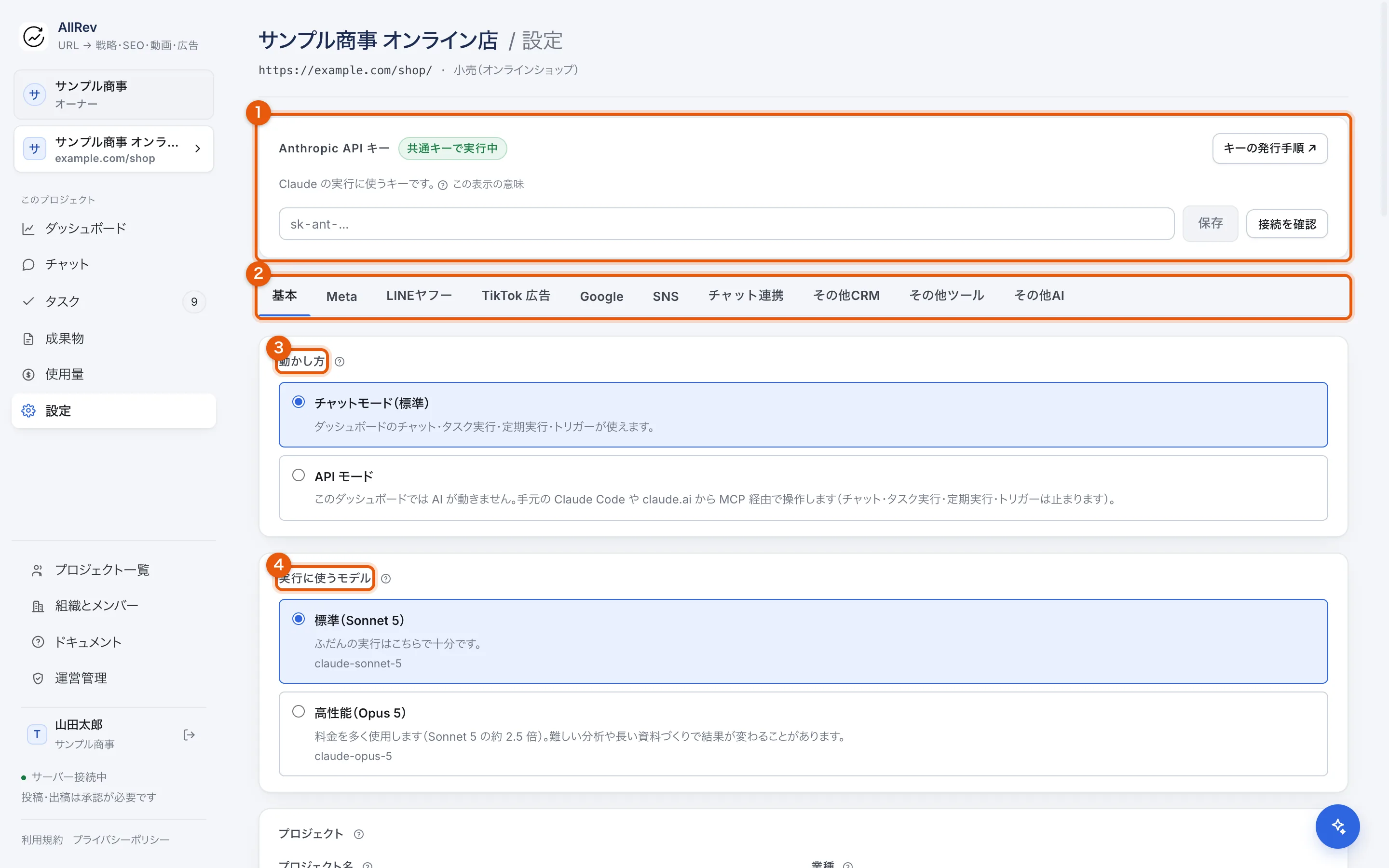Click the 設定 gear icon
This screenshot has width=1389, height=868.
(x=28, y=411)
